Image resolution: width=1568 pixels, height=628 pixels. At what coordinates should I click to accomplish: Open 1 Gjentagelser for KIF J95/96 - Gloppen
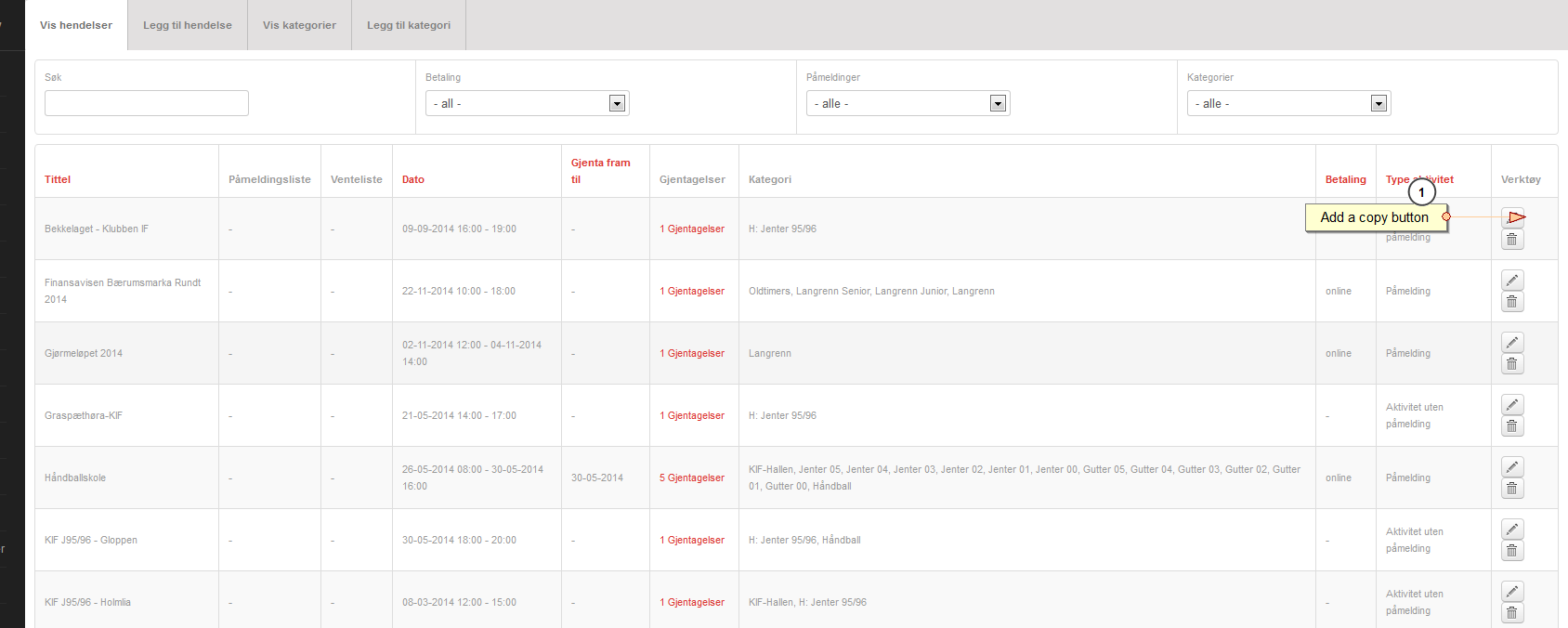[x=692, y=540]
